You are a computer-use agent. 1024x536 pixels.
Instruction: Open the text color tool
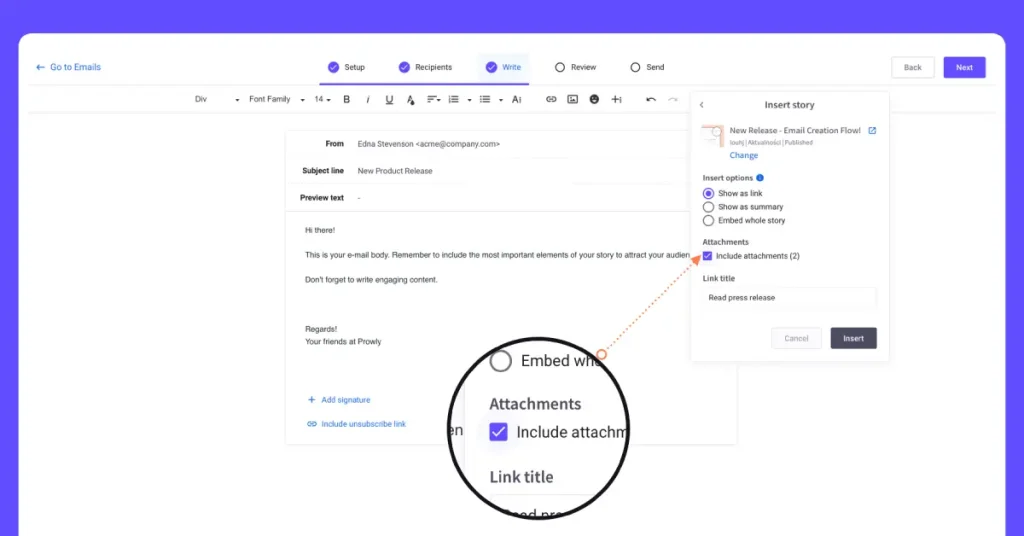click(410, 99)
